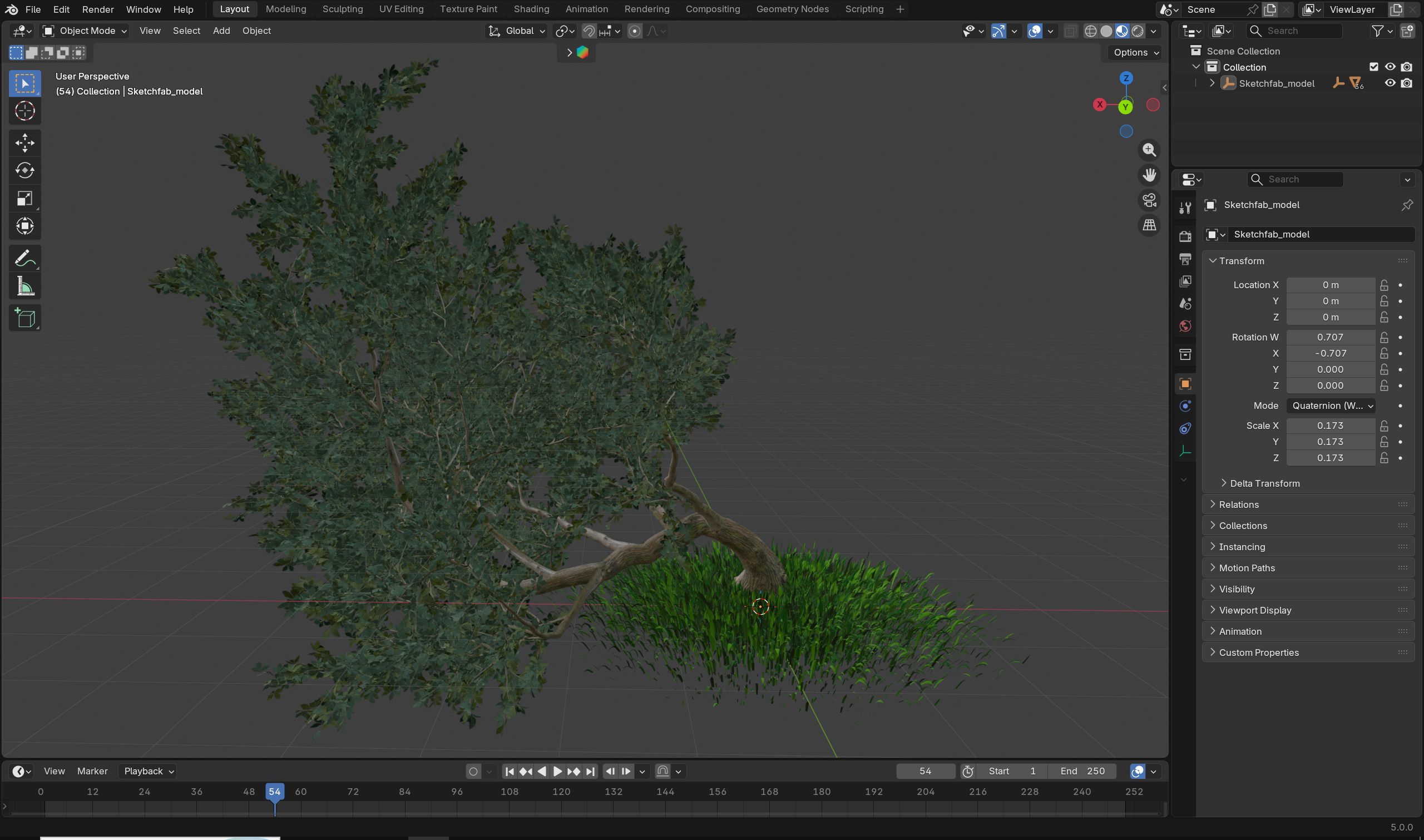Open the Render menu
1424x840 pixels.
pos(98,9)
